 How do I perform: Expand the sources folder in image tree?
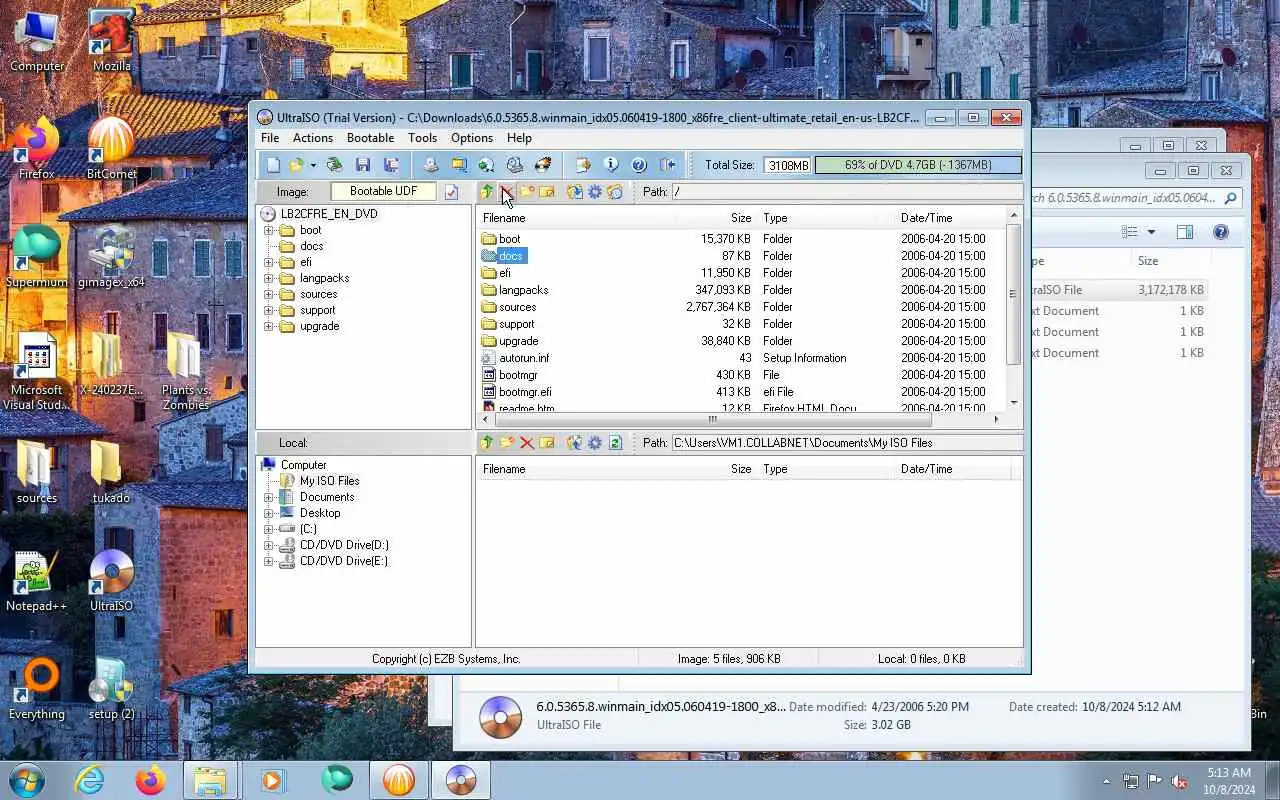(269, 294)
